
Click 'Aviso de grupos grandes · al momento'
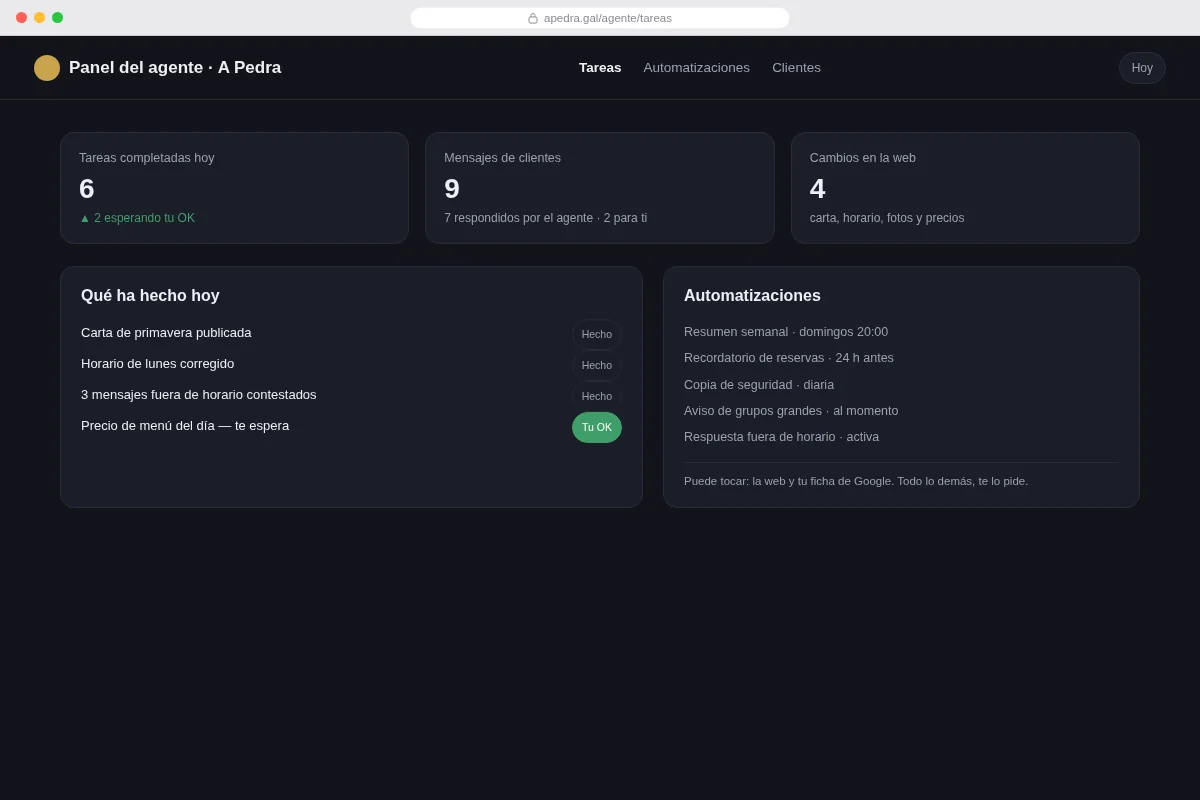point(791,411)
